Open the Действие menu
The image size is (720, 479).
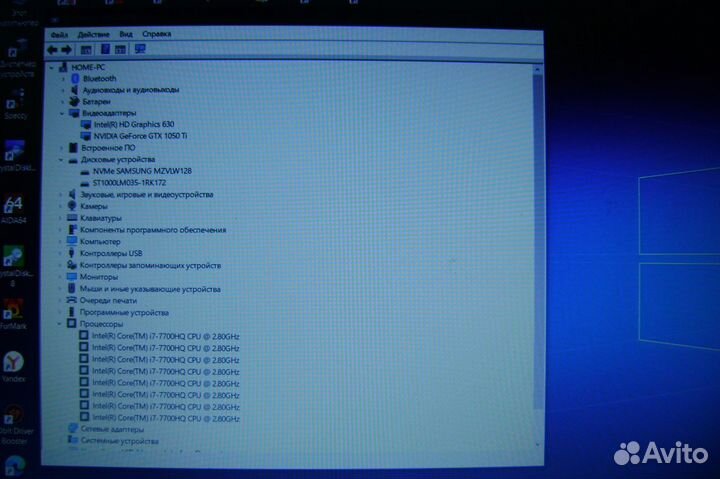point(93,34)
